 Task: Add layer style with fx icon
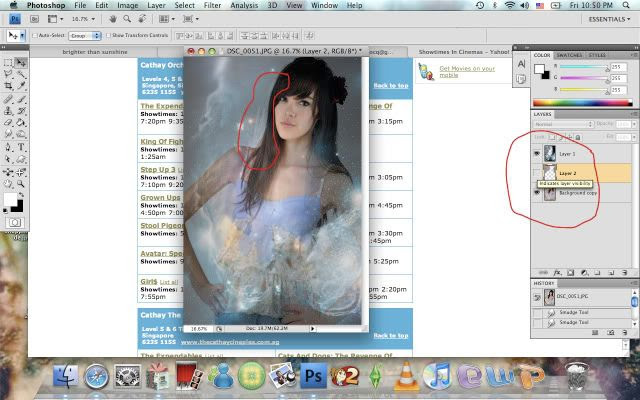pyautogui.click(x=557, y=273)
